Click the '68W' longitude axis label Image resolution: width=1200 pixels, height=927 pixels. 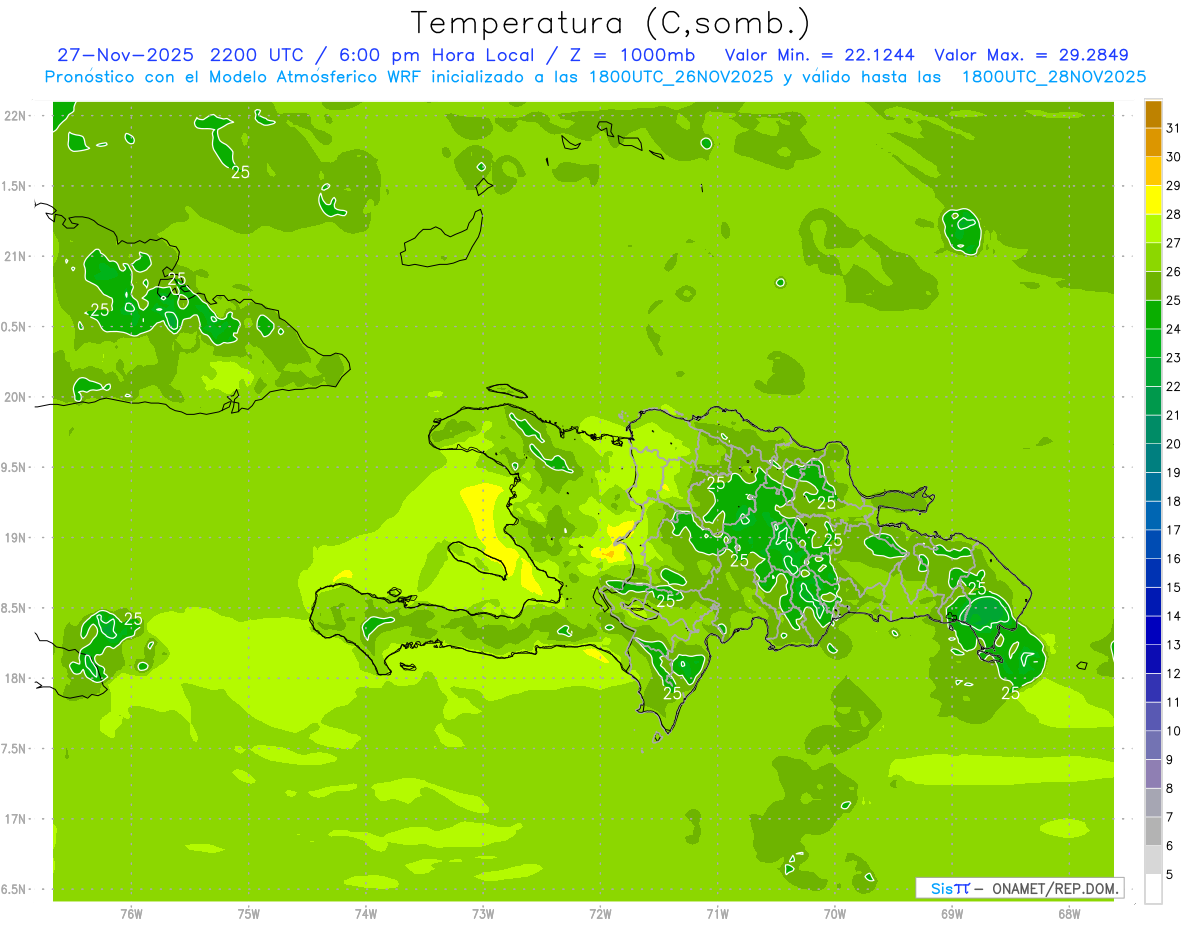pyautogui.click(x=1069, y=914)
